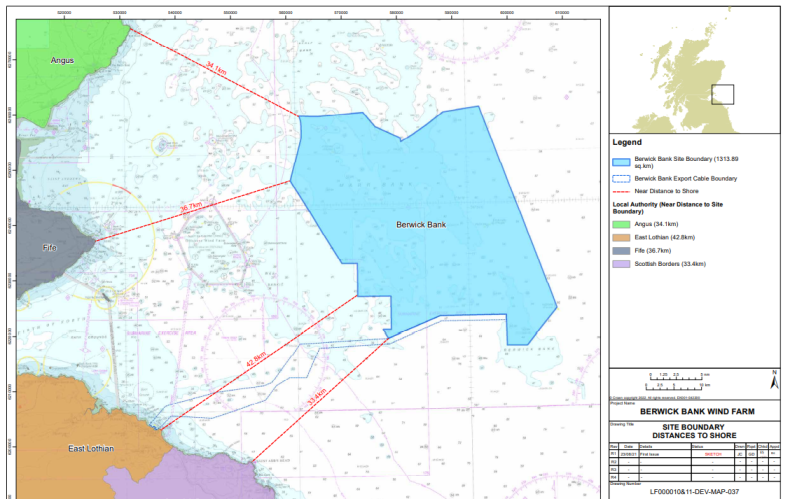Viewport: 790px width, 499px height.
Task: Click the red SKETCH status cell
Action: click(x=713, y=453)
